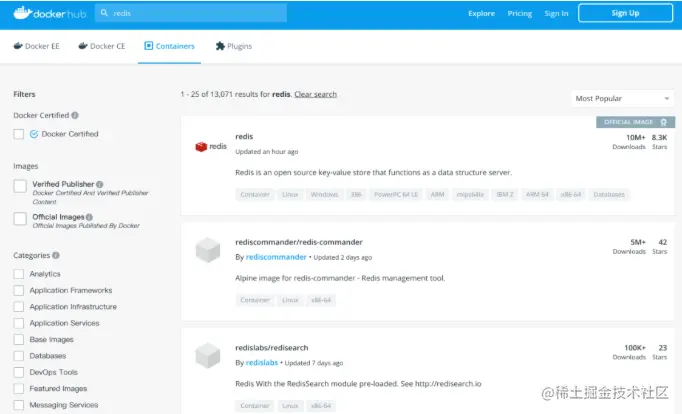Select the Application Infrastructure checkbox

click(19, 307)
